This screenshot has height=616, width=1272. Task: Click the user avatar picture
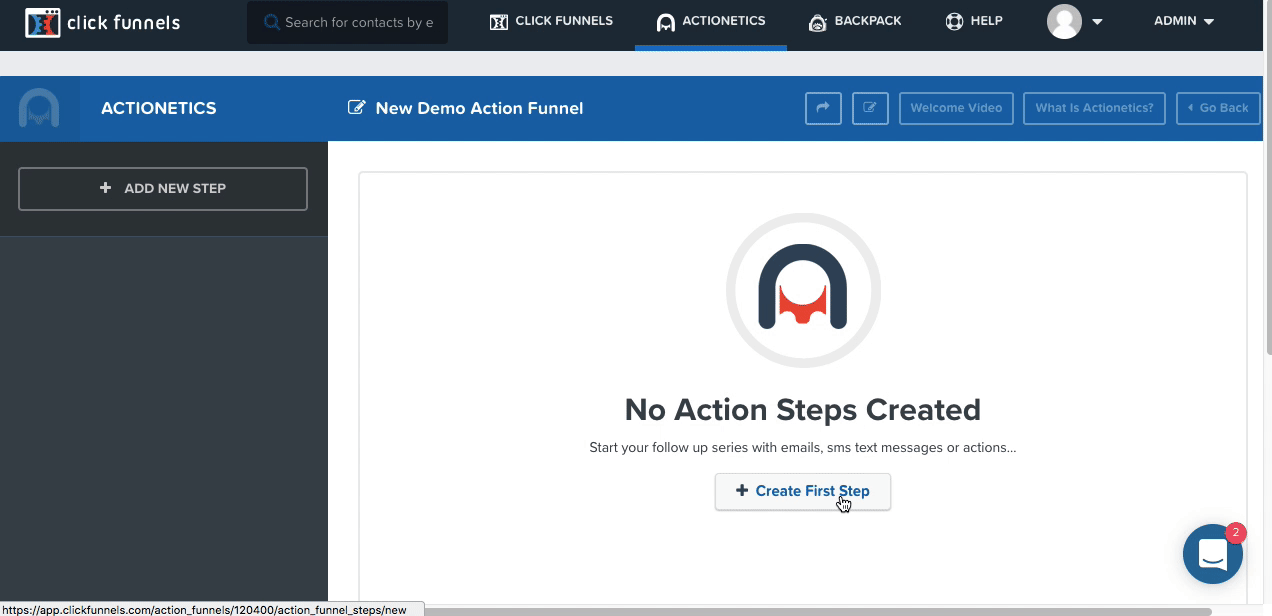coord(1064,22)
